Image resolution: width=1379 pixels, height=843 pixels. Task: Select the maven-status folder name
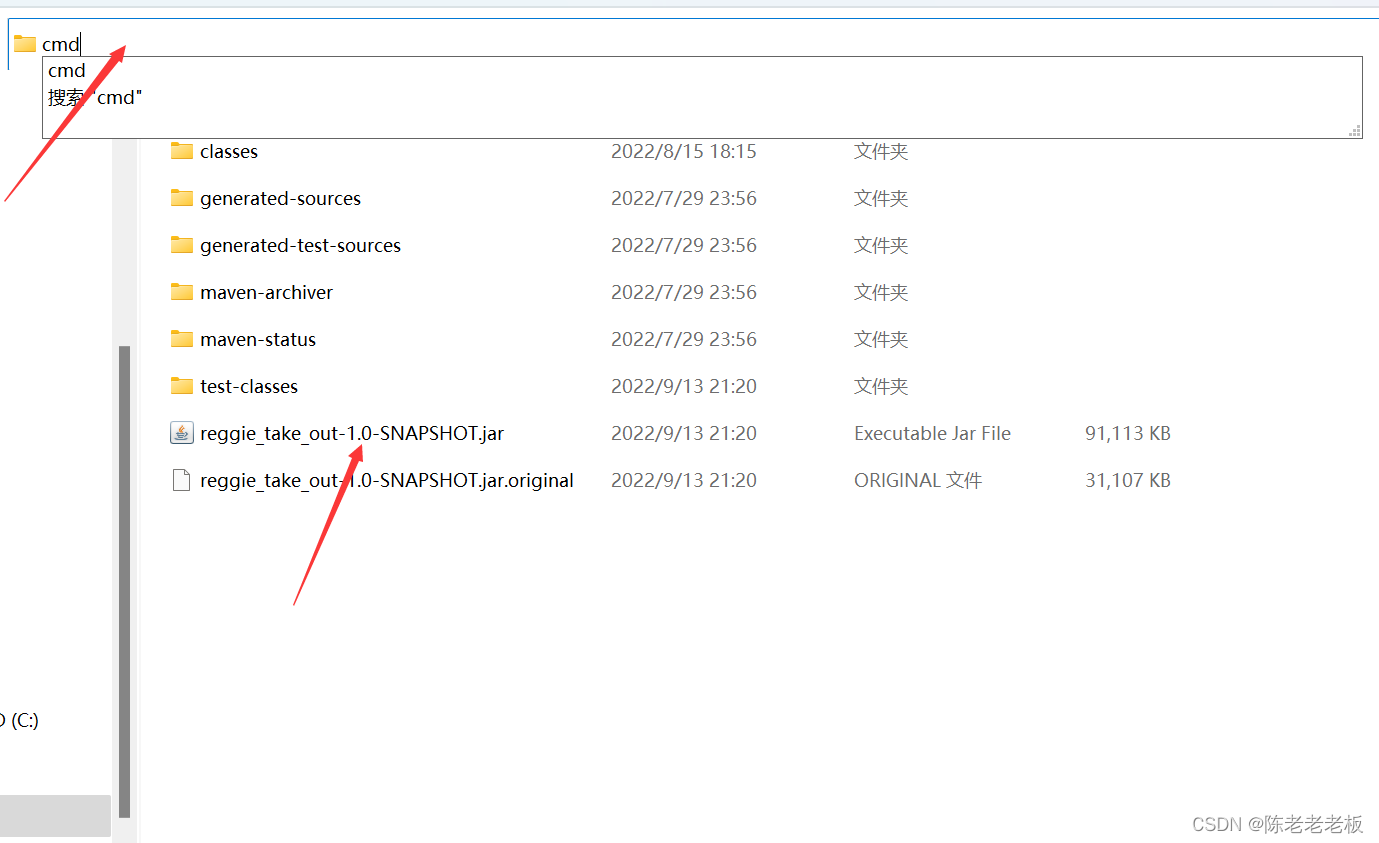(258, 340)
